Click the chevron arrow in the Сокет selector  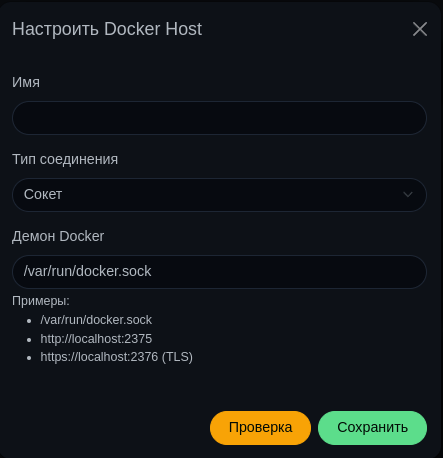[408, 194]
